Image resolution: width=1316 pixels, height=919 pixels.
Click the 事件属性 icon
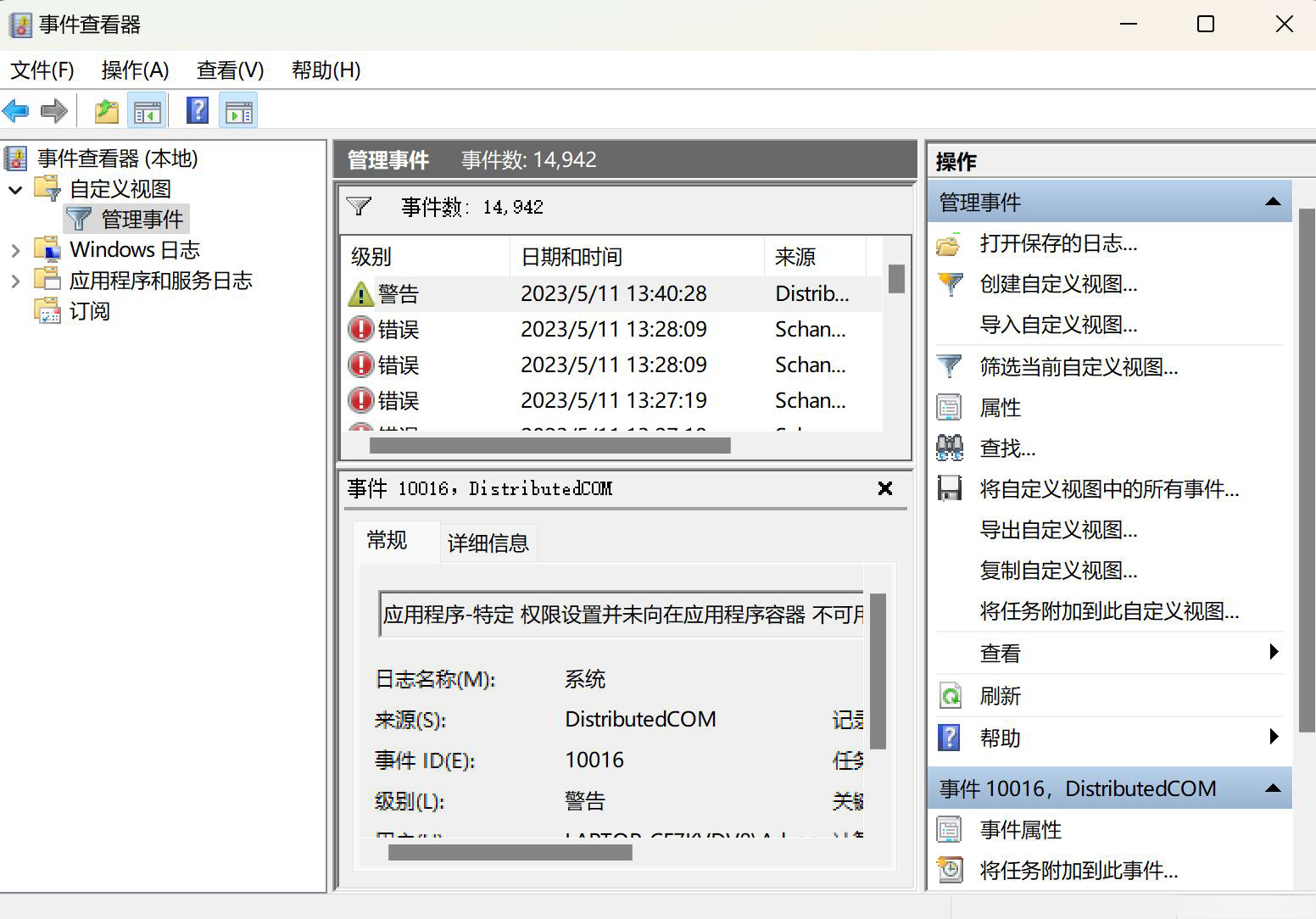tap(951, 829)
